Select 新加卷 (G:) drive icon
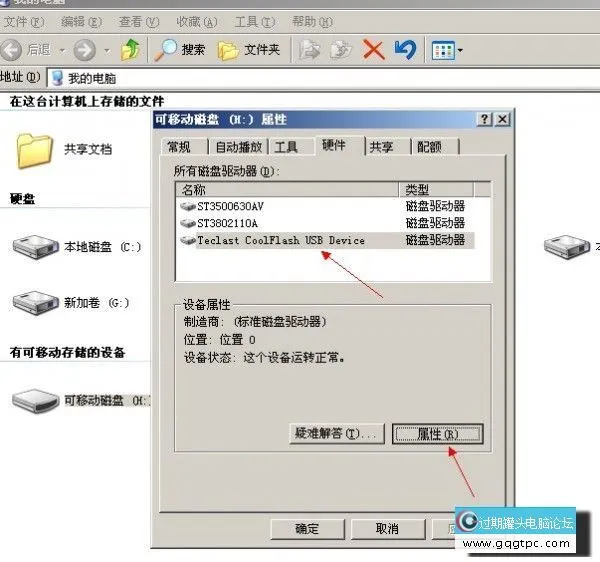Screen dimensions: 600x562 tap(35, 303)
